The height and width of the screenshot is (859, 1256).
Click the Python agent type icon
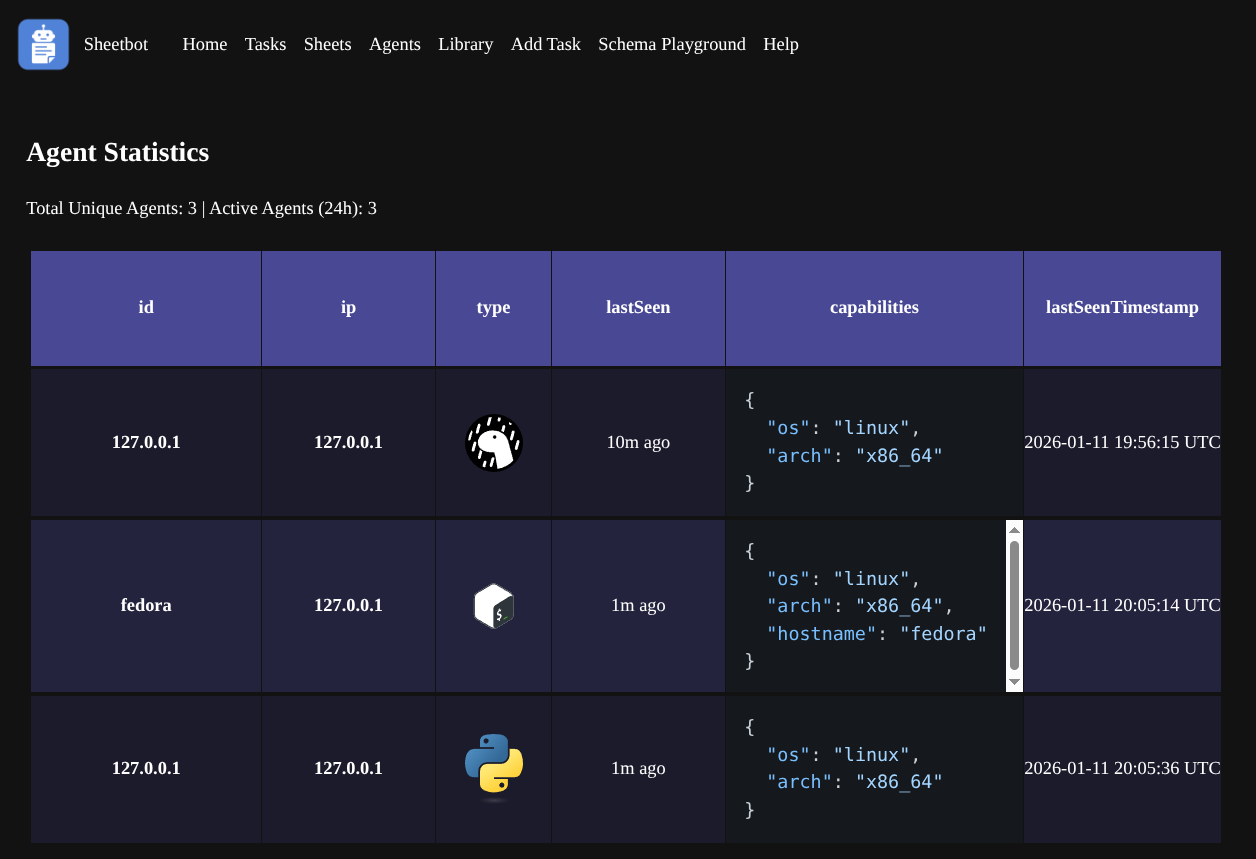click(494, 768)
